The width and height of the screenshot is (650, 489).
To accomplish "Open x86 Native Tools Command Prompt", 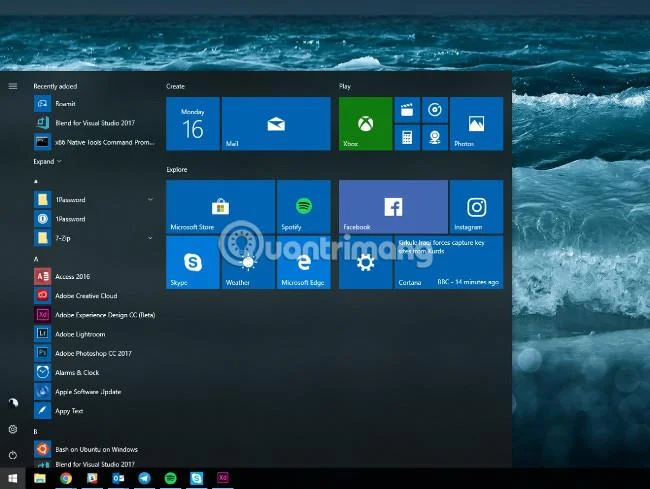I will pos(95,142).
